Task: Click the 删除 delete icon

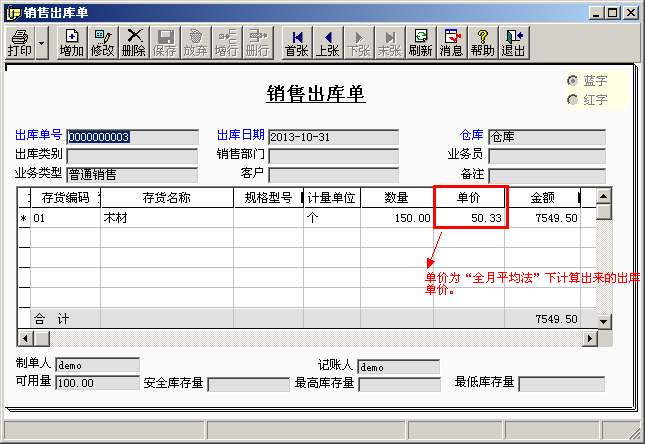Action: [x=134, y=43]
